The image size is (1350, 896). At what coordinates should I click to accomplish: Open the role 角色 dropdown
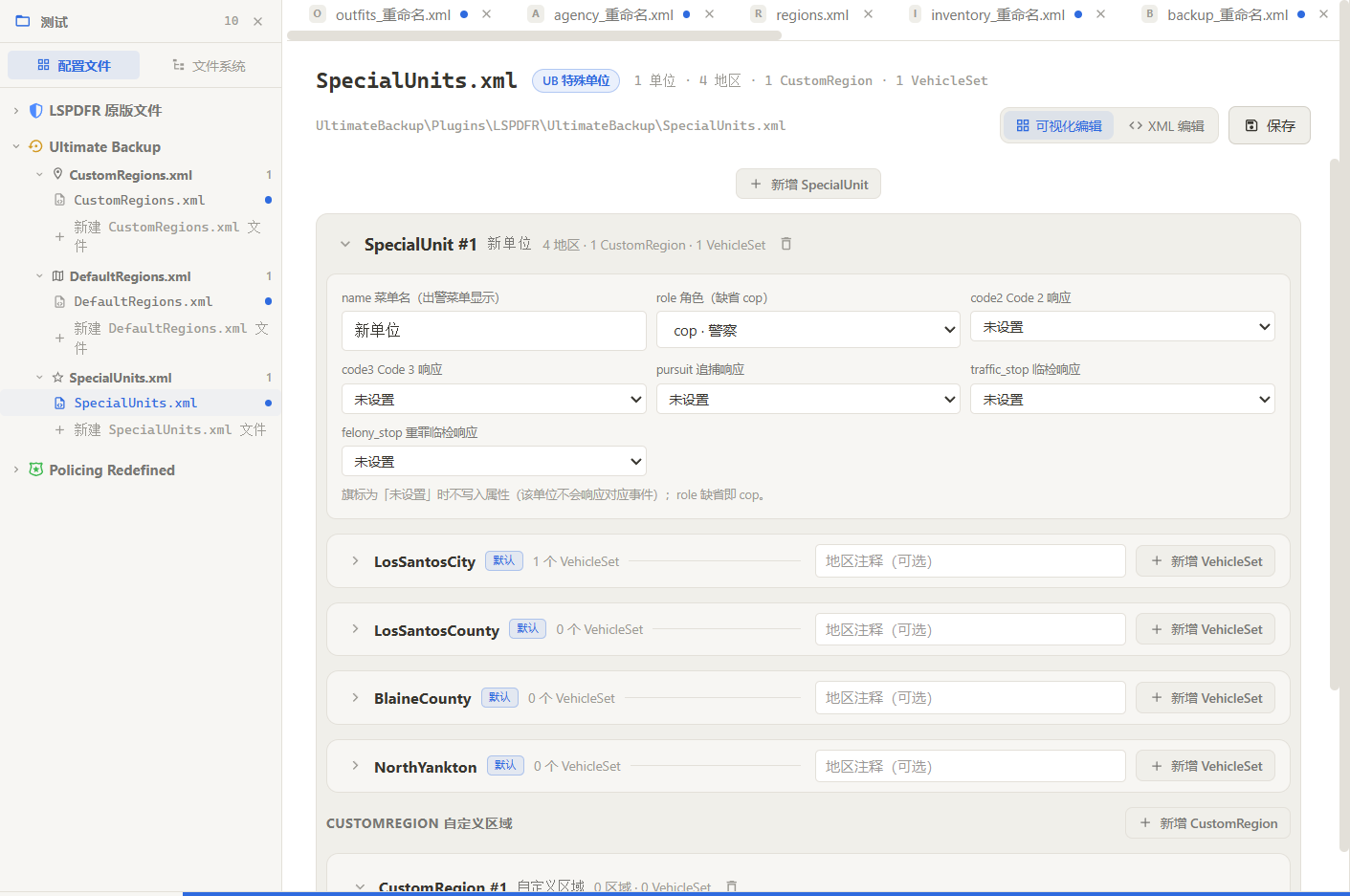(x=808, y=330)
